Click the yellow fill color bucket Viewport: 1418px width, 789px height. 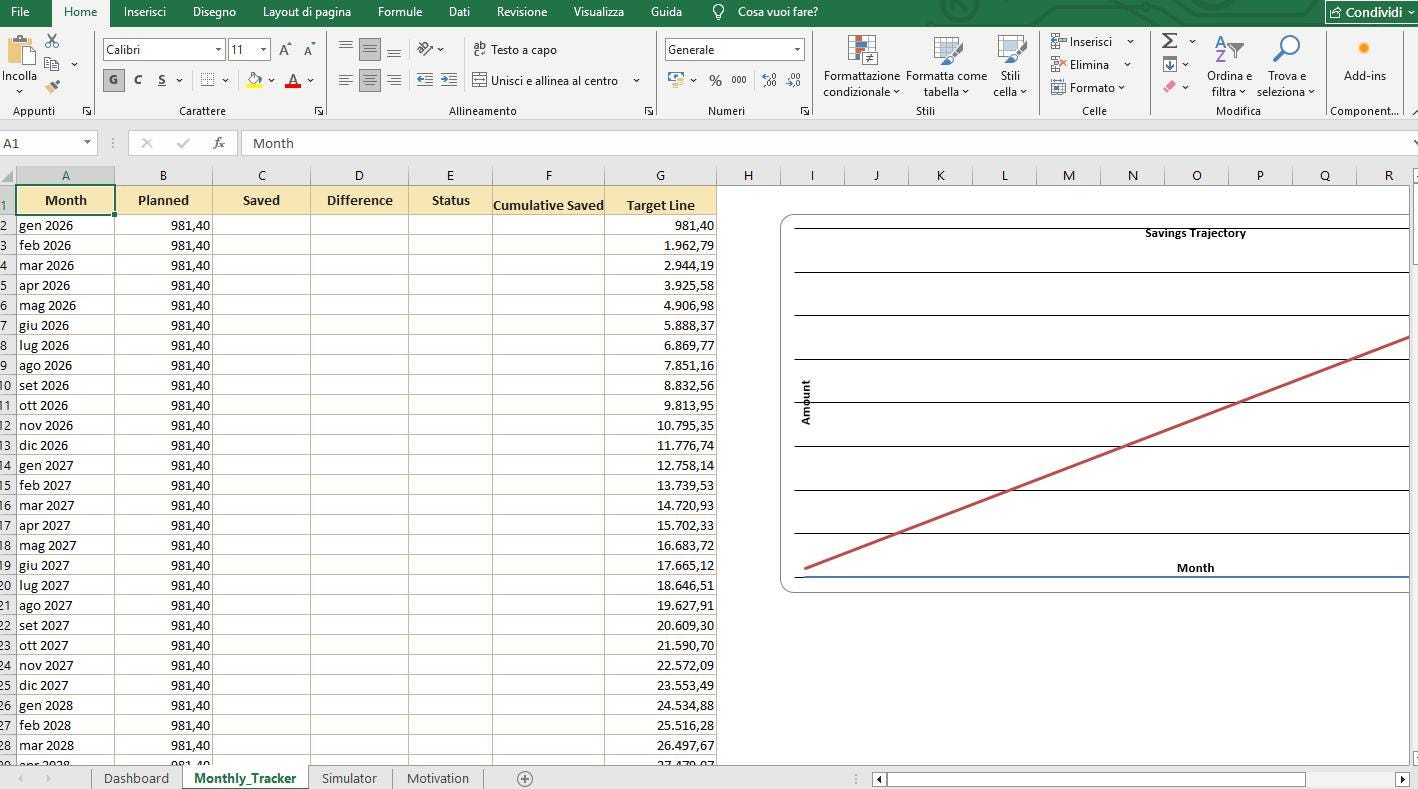pos(255,80)
